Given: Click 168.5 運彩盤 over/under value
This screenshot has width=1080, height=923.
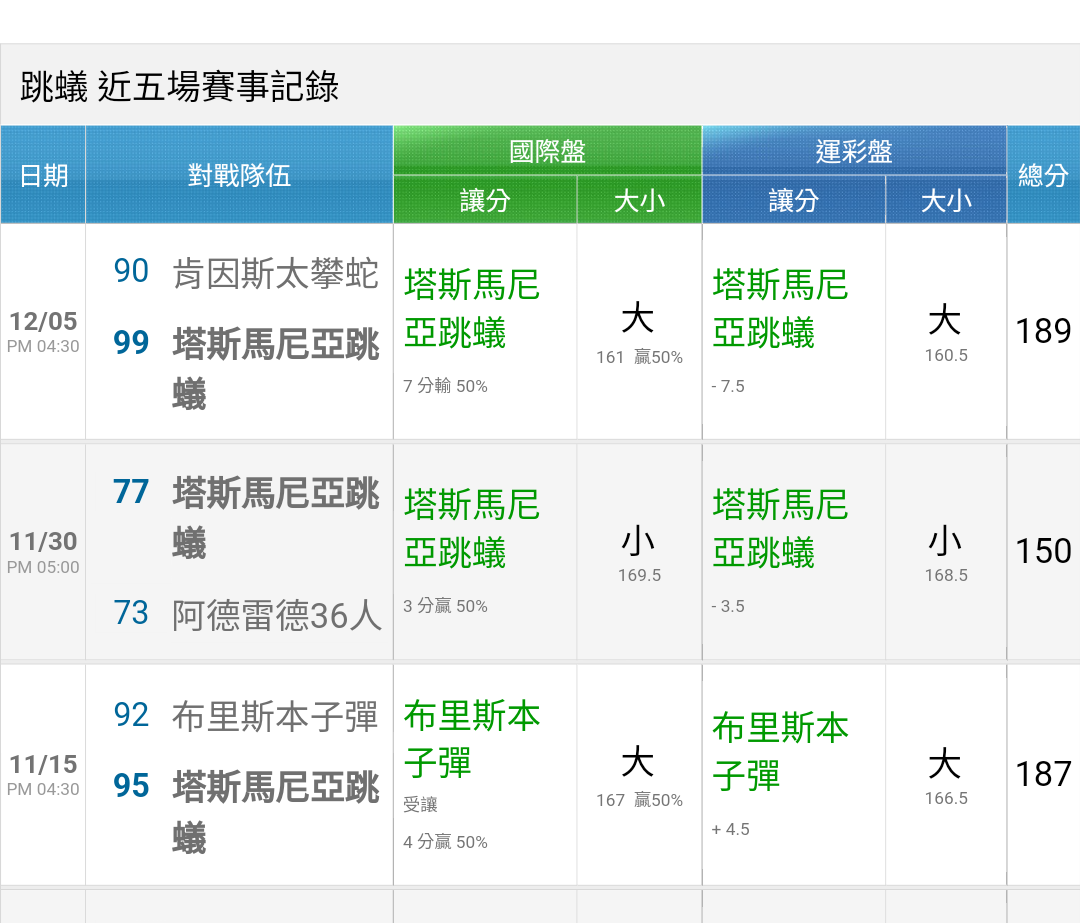Looking at the screenshot, I should 946,575.
